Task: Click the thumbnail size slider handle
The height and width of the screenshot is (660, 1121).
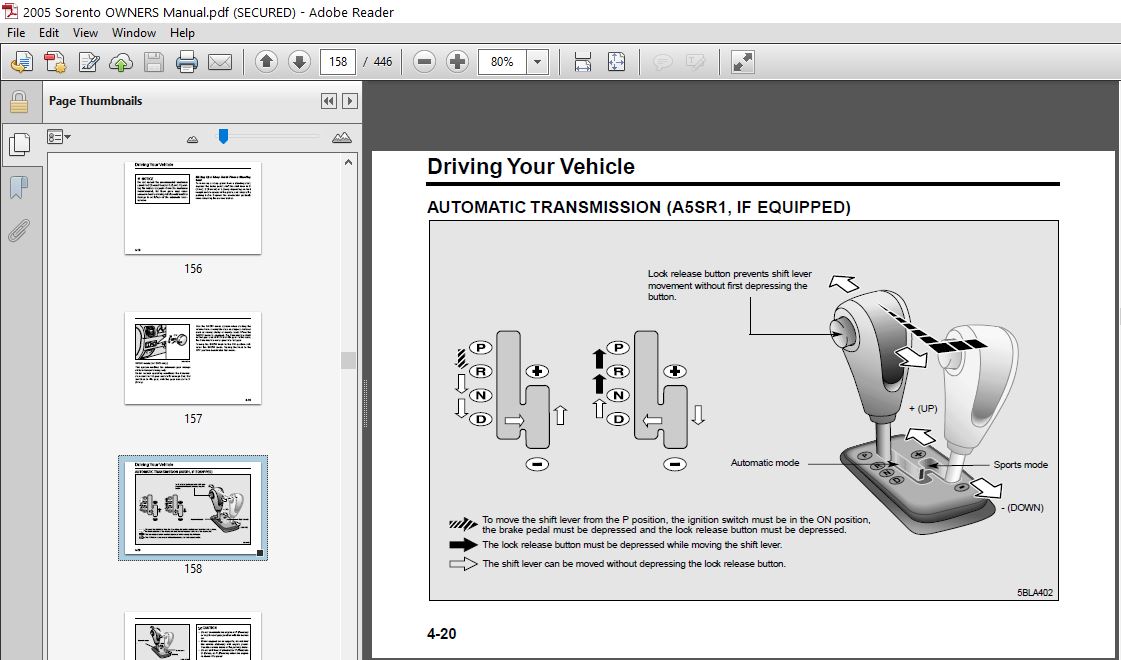Action: click(x=223, y=136)
